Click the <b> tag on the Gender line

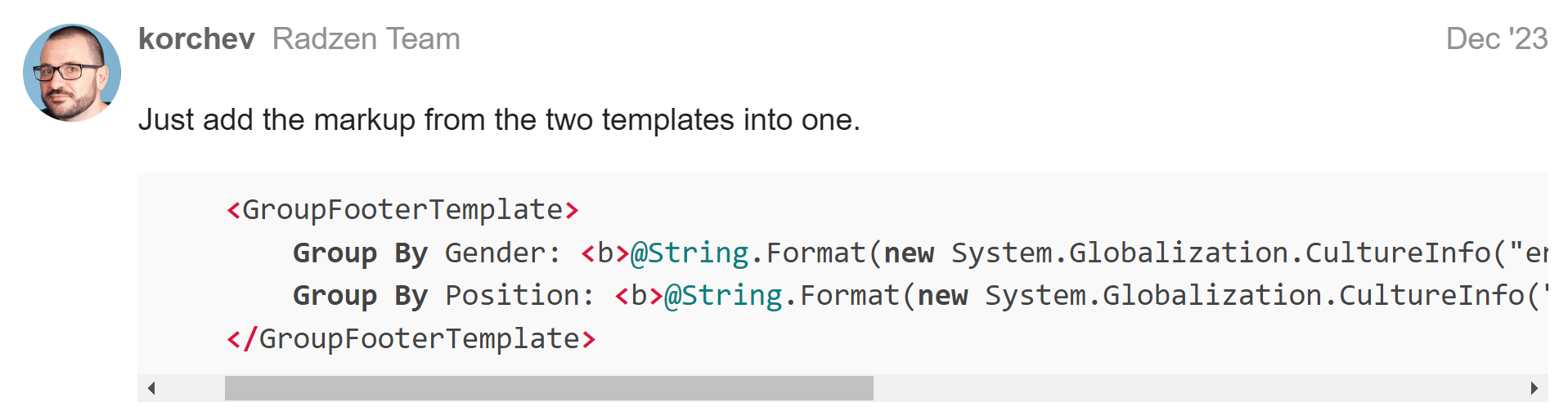[x=605, y=253]
